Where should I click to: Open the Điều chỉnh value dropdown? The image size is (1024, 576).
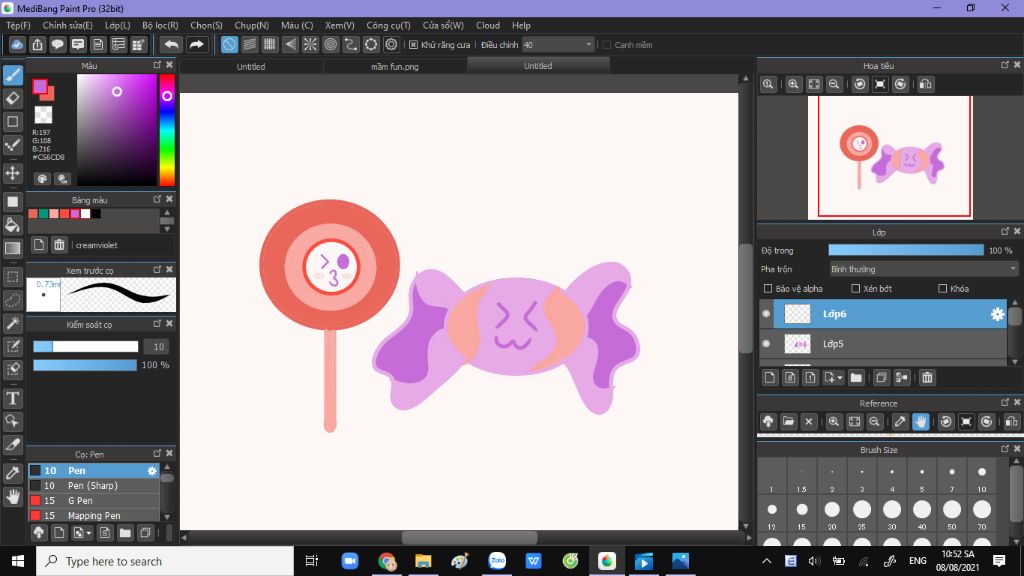[588, 44]
